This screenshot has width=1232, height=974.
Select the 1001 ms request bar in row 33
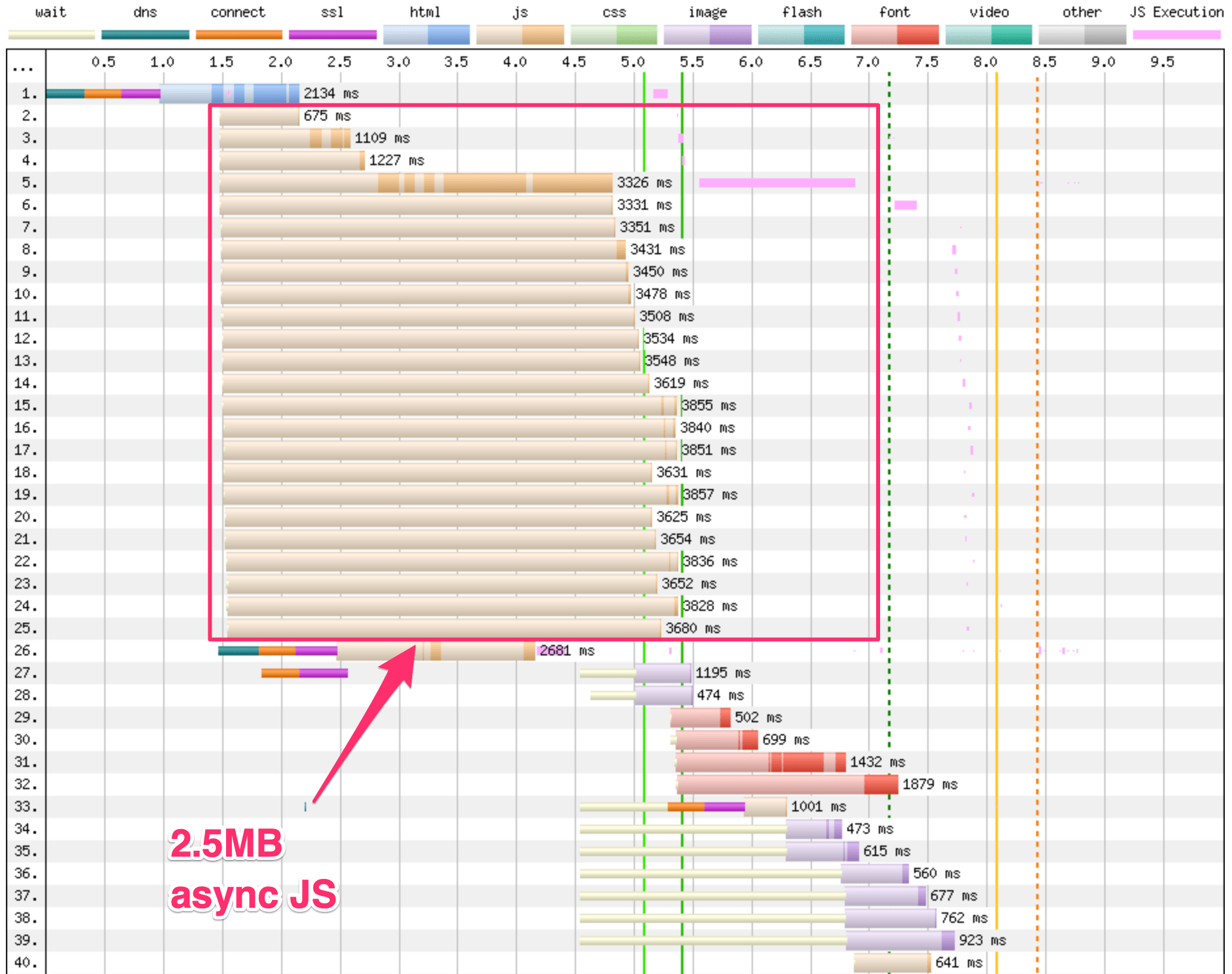coord(765,807)
